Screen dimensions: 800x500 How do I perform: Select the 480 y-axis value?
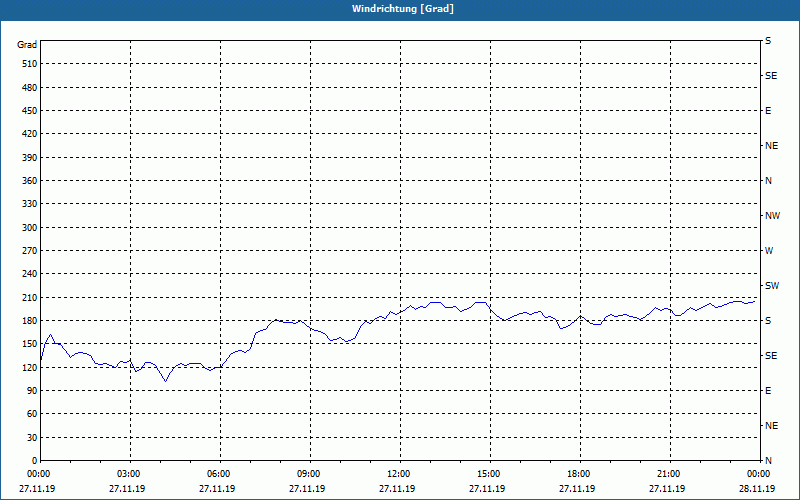tap(30, 88)
